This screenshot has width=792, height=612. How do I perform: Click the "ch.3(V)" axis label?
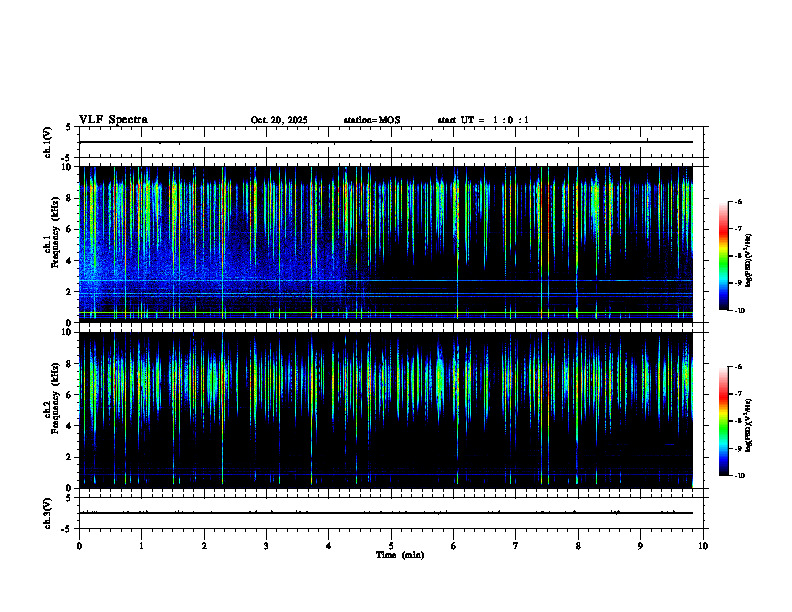click(x=47, y=513)
